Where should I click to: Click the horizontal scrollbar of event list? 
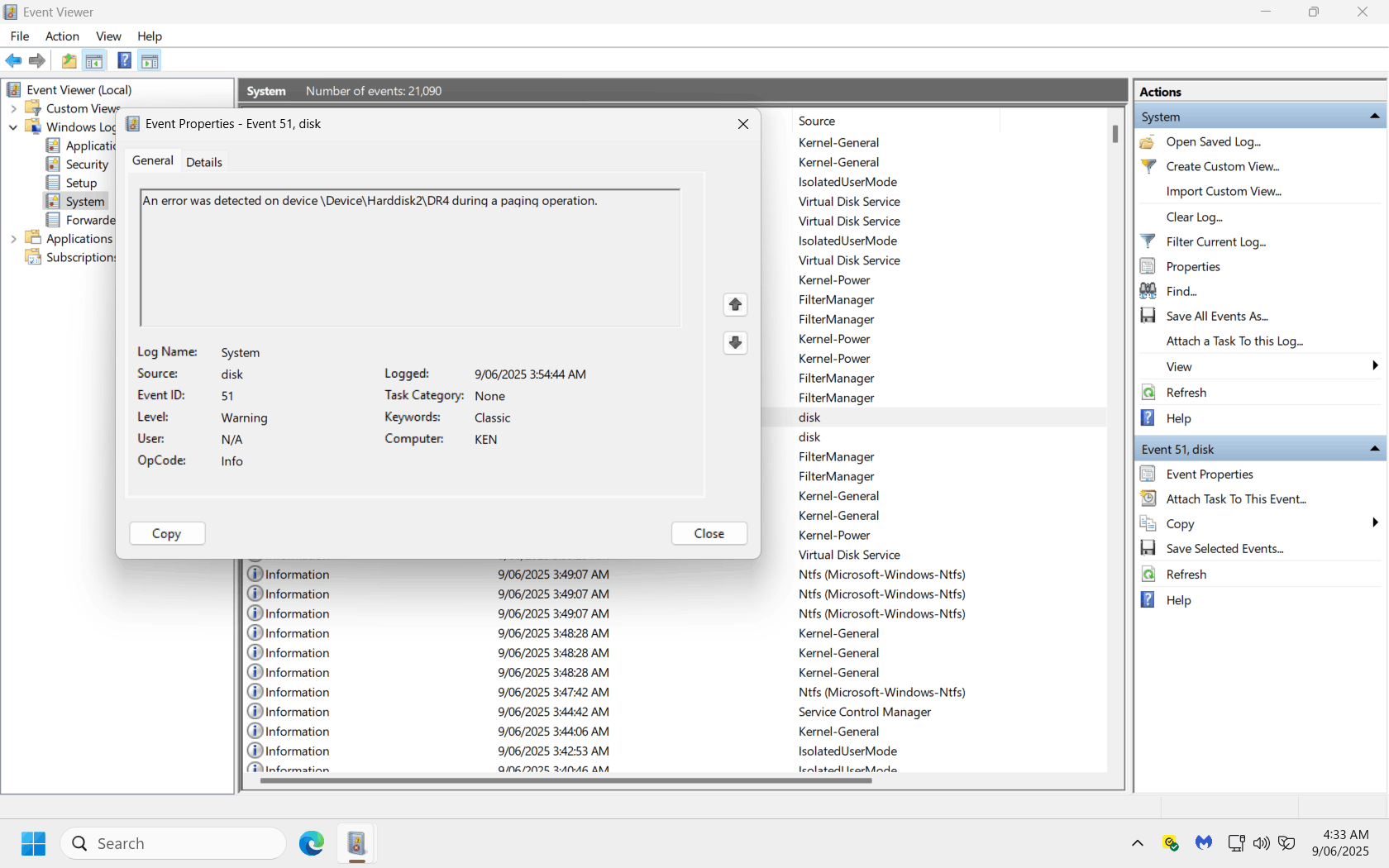(x=566, y=780)
